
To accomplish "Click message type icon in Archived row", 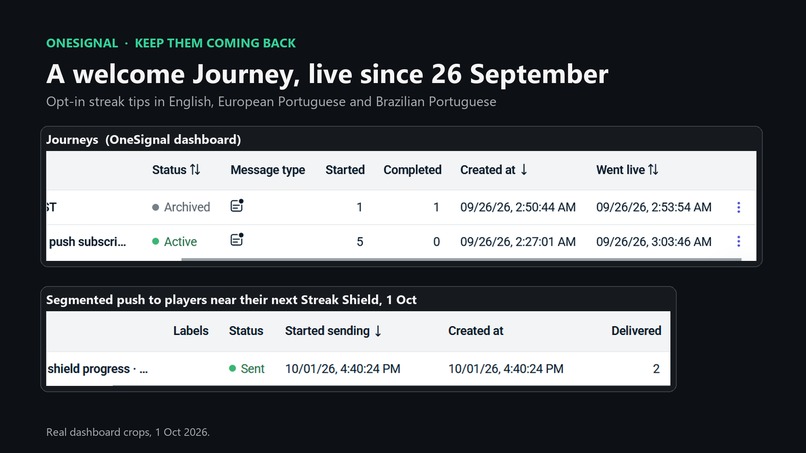I will tap(237, 206).
